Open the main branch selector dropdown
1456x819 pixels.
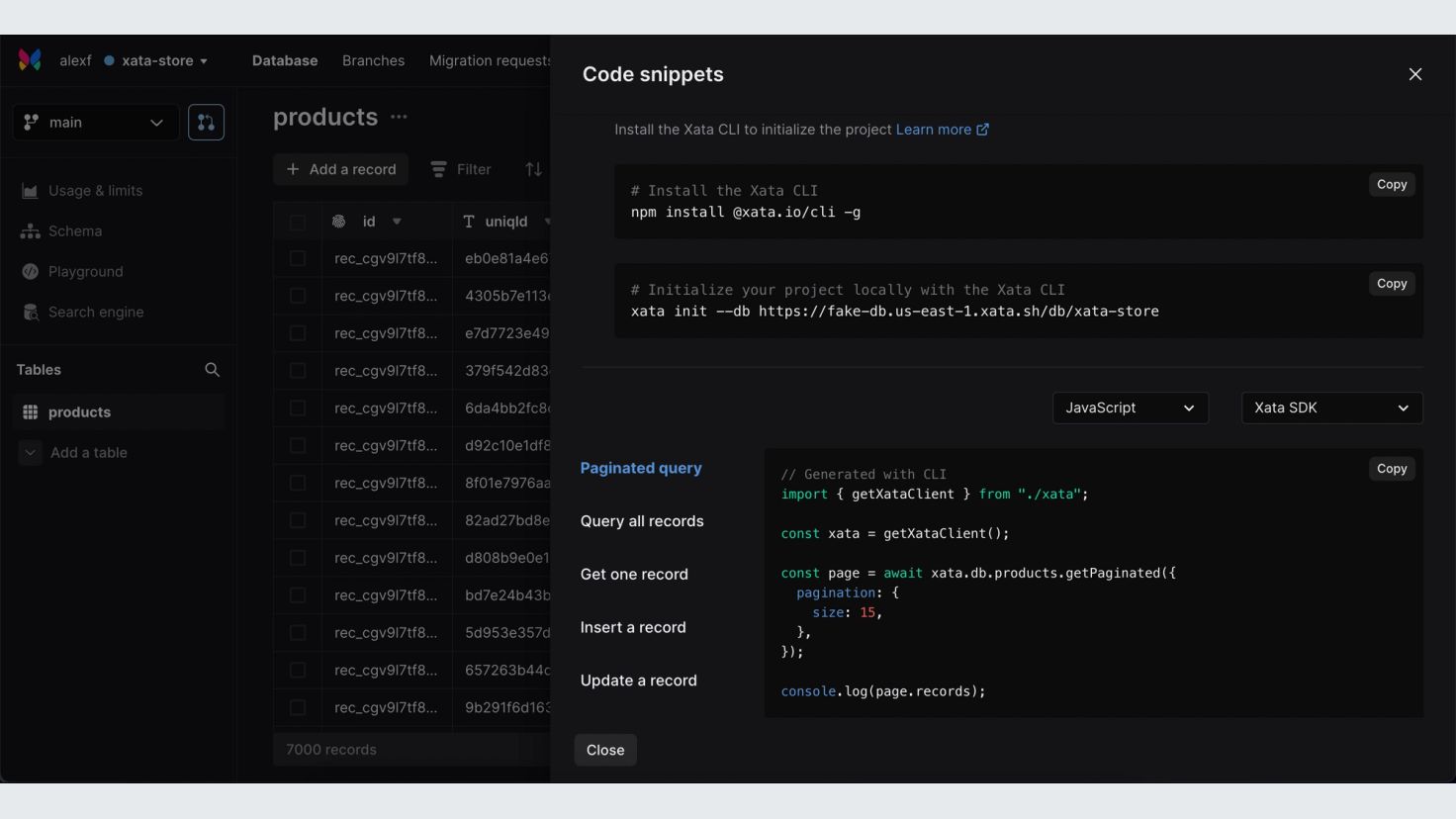96,123
